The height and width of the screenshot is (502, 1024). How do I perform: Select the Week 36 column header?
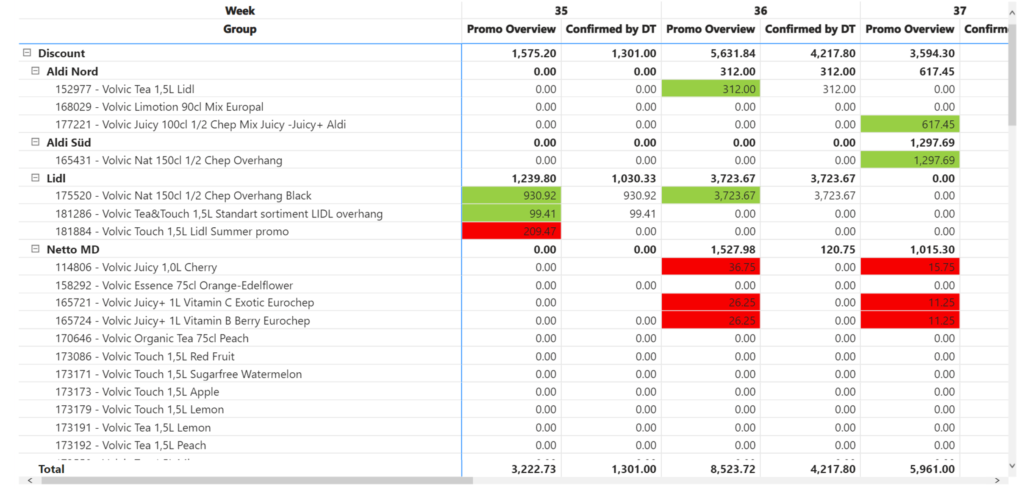(x=760, y=10)
